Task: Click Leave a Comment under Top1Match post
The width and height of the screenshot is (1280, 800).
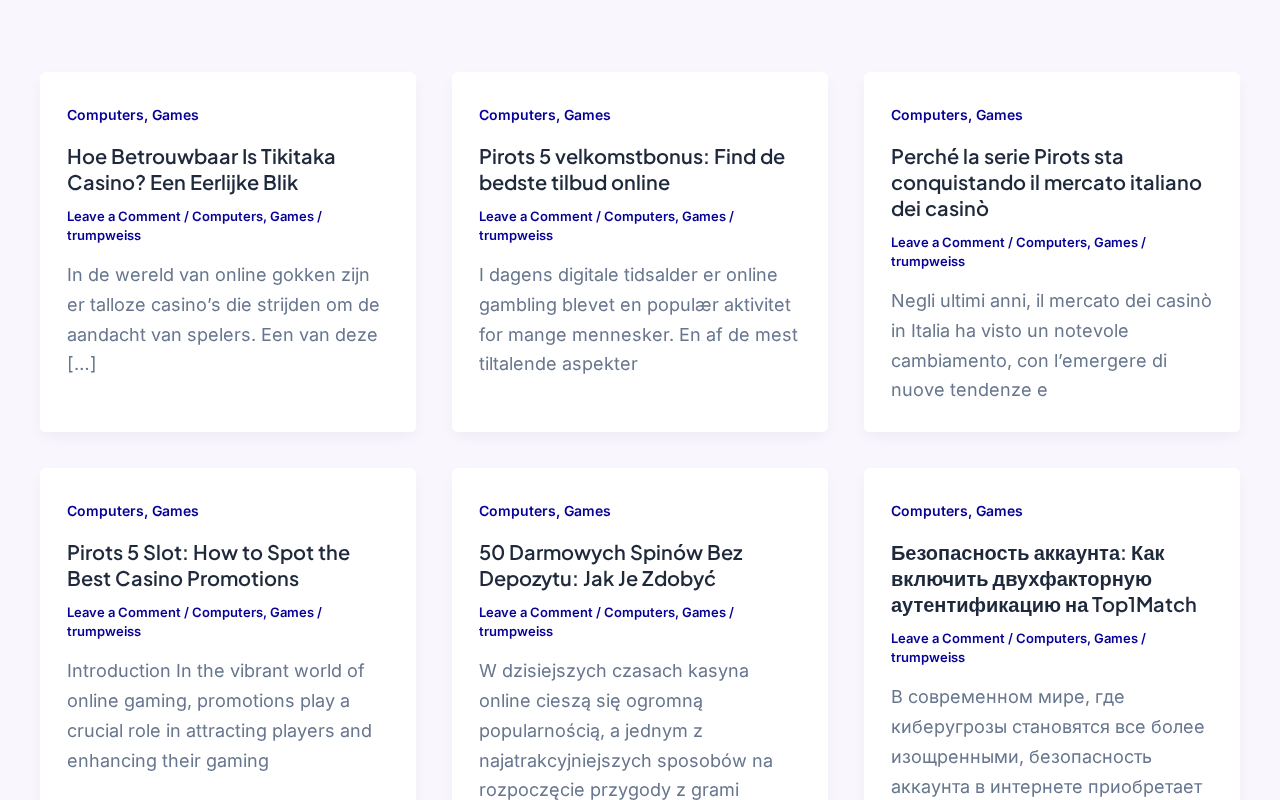Action: [x=948, y=638]
